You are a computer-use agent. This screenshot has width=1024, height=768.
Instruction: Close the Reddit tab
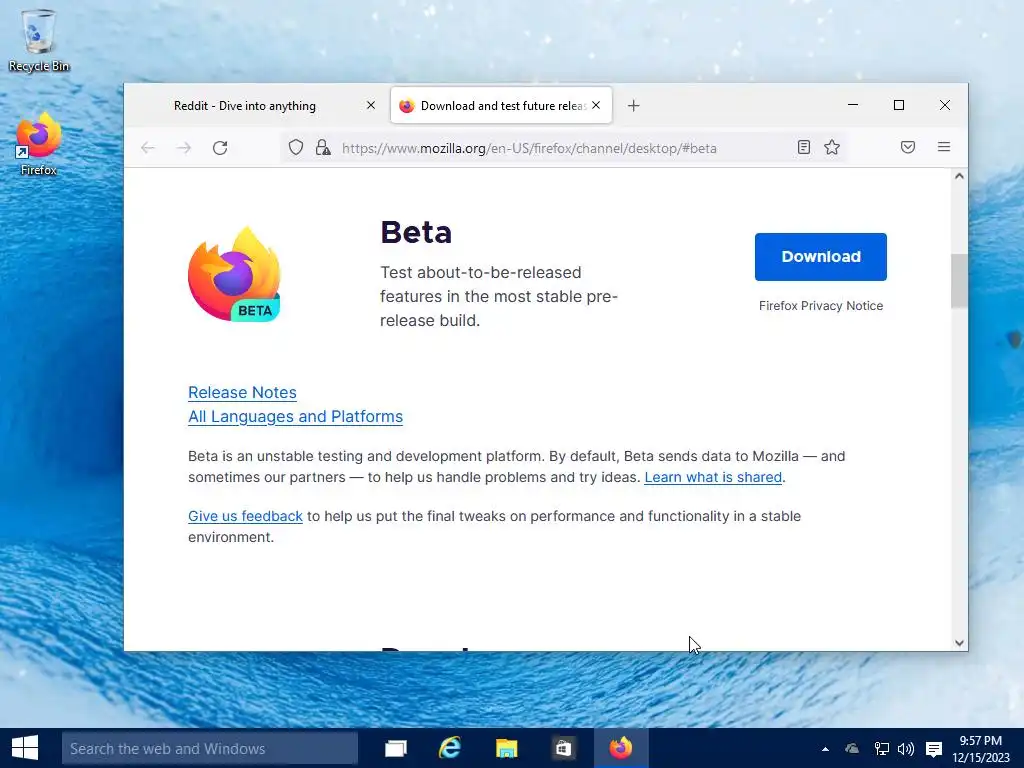371,105
